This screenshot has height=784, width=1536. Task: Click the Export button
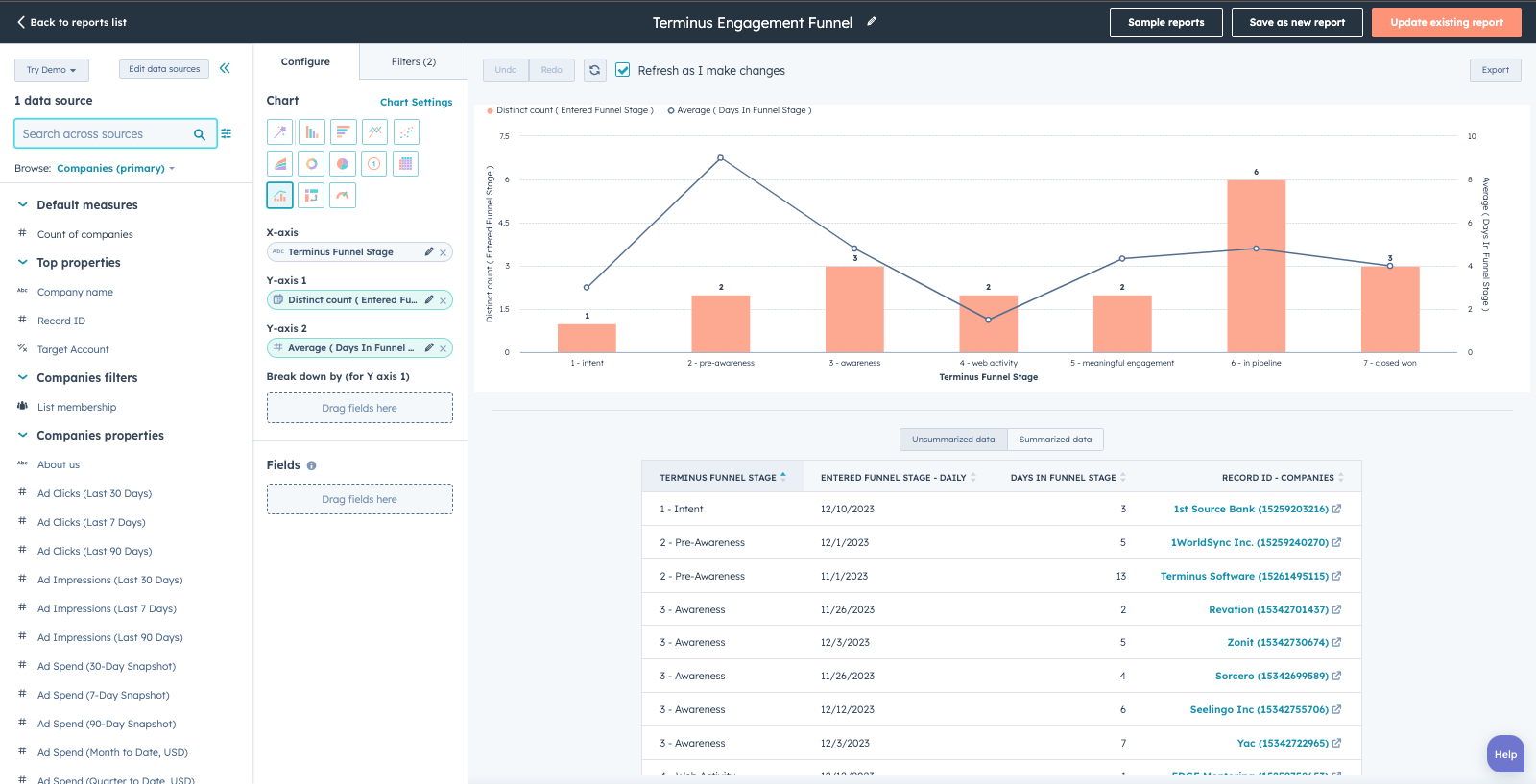1495,70
